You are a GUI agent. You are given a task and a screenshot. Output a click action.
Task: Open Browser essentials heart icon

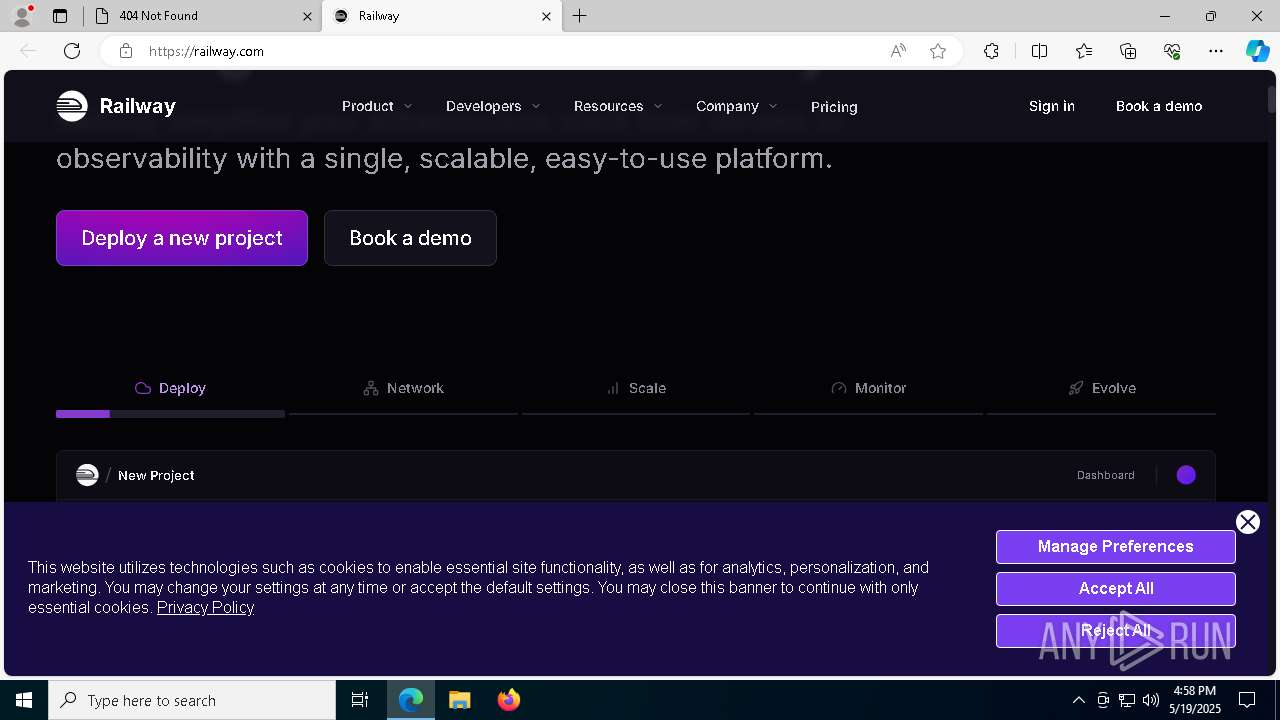tap(1172, 51)
